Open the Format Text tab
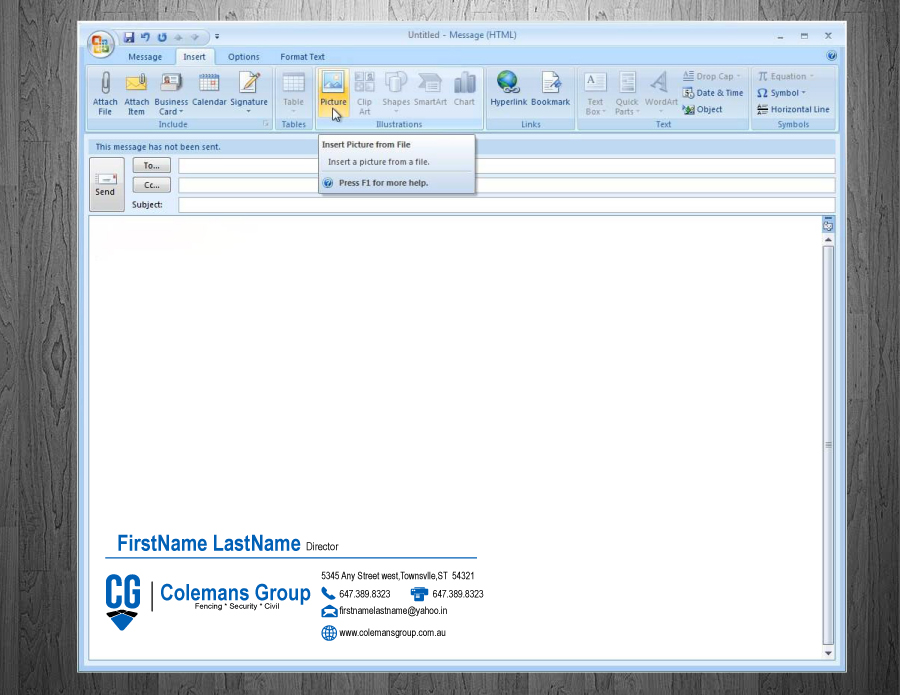Viewport: 900px width, 695px height. (302, 57)
